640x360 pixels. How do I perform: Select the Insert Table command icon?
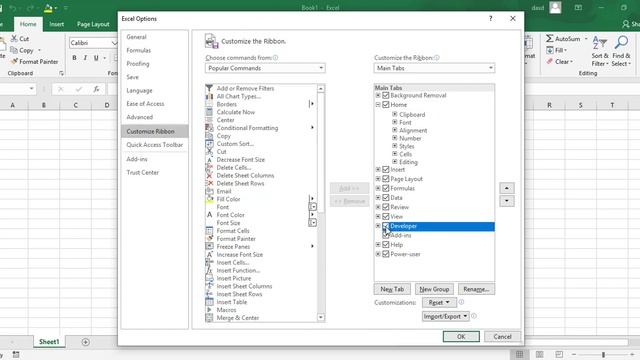click(x=209, y=302)
